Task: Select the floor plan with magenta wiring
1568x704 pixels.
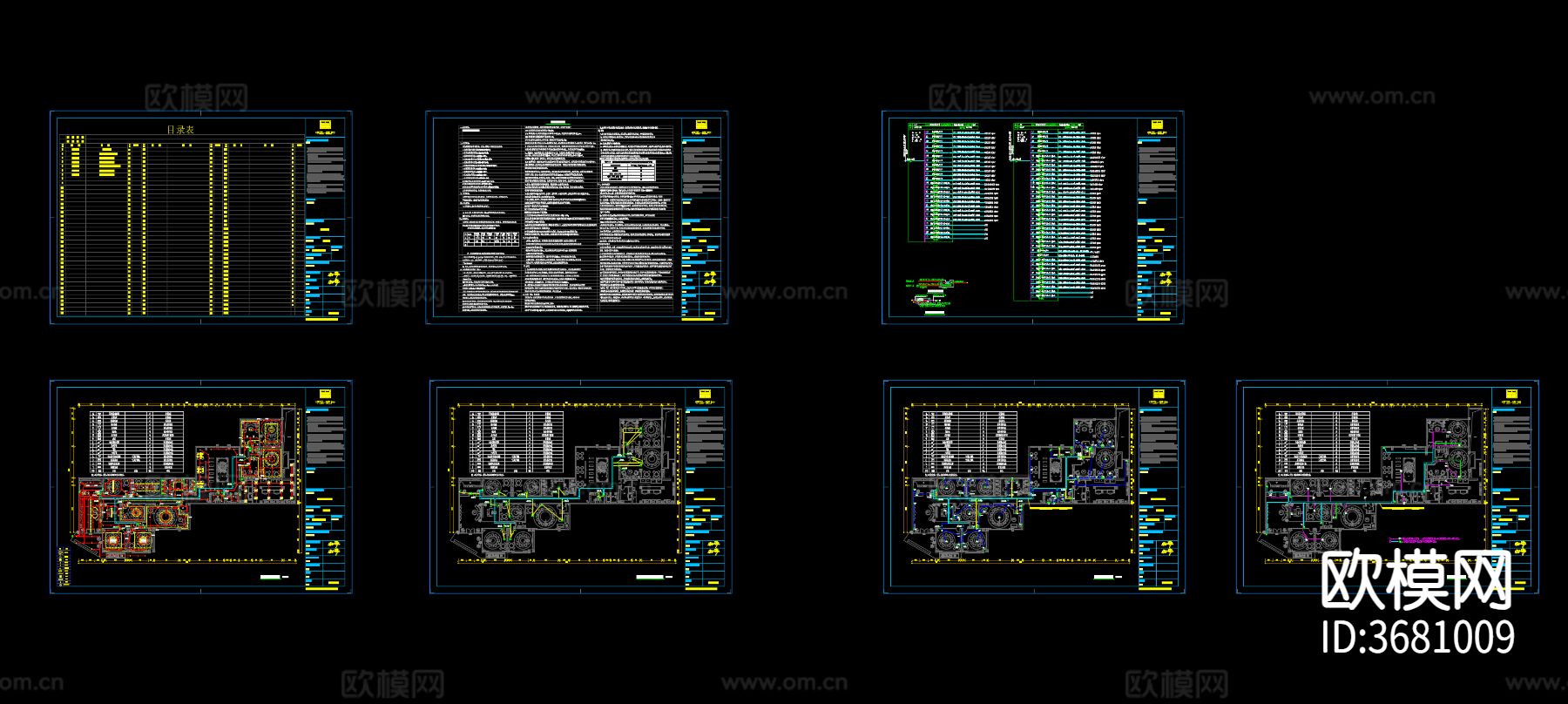Action: (1388, 487)
